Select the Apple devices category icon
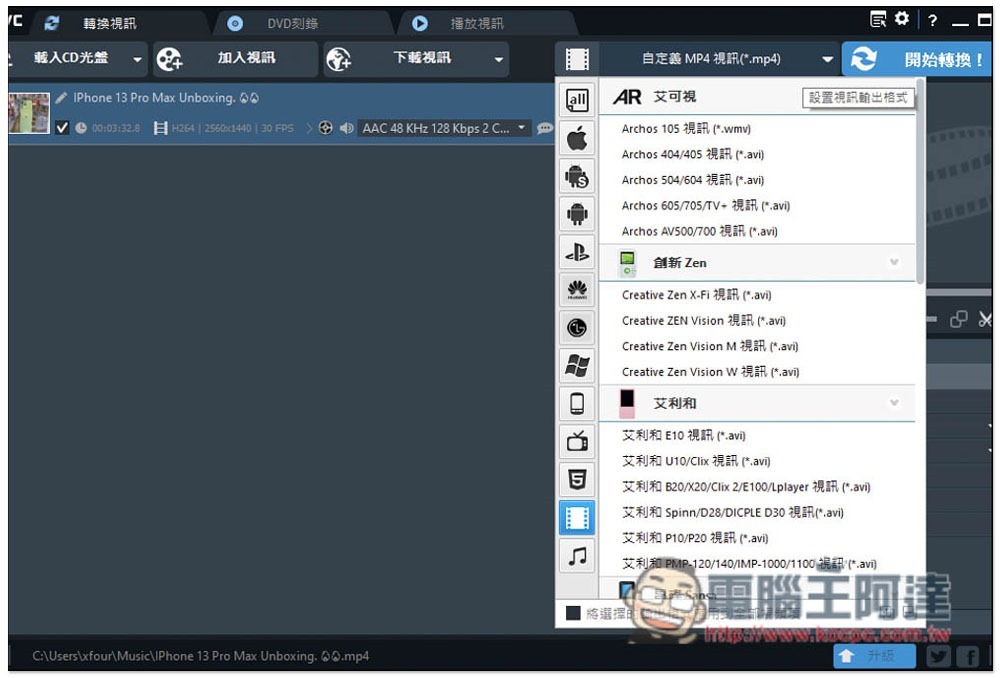Image resolution: width=1000 pixels, height=678 pixels. tap(577, 138)
